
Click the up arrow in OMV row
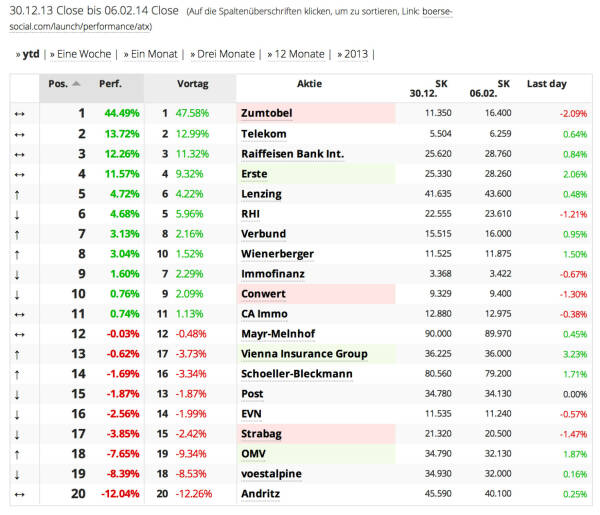click(20, 453)
